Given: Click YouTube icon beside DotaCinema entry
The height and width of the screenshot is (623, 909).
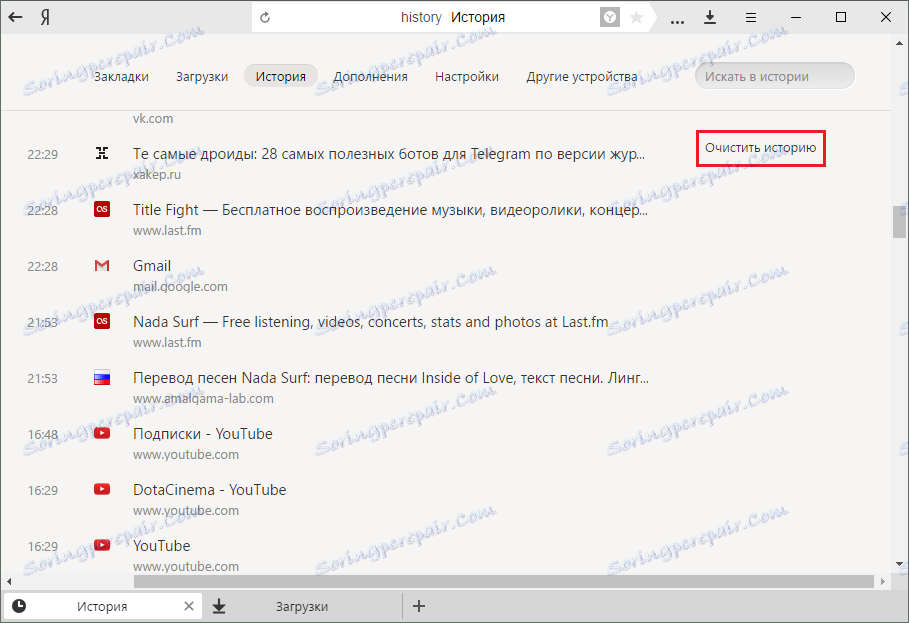Looking at the screenshot, I should [x=102, y=489].
